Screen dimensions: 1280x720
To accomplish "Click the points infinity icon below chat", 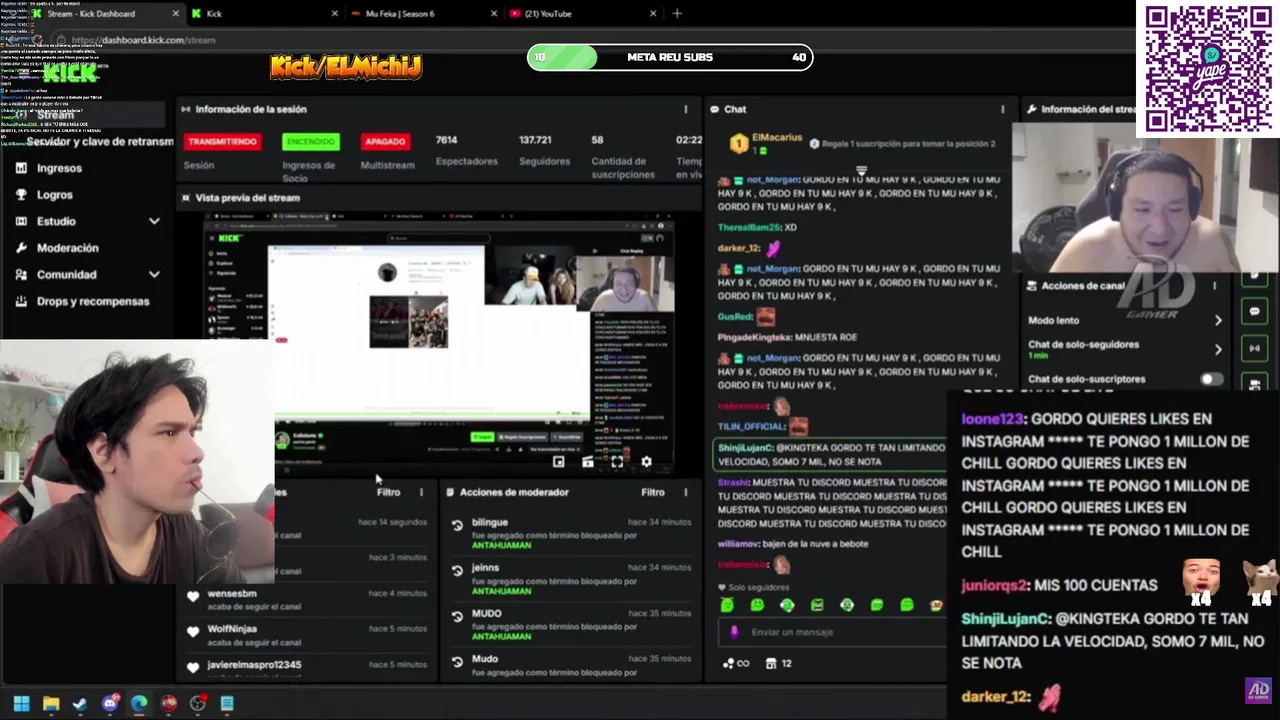I will pos(735,663).
